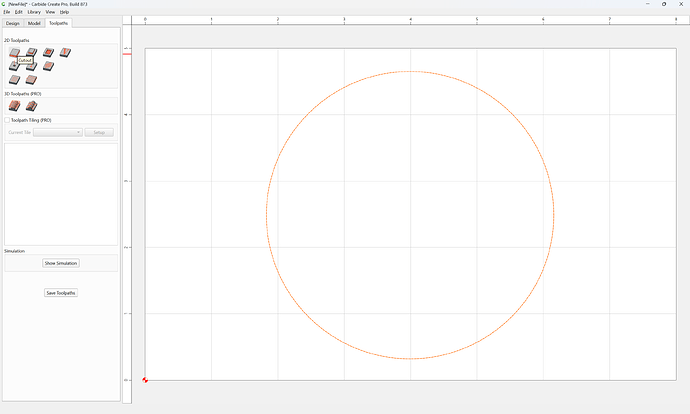Switch to the Design tab
The height and width of the screenshot is (414, 690).
(x=13, y=23)
